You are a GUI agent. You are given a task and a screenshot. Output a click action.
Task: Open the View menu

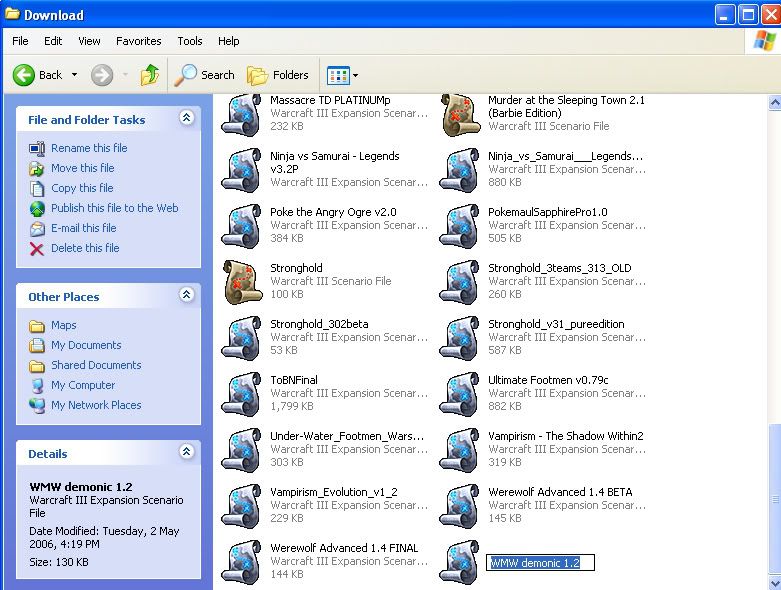tap(89, 41)
